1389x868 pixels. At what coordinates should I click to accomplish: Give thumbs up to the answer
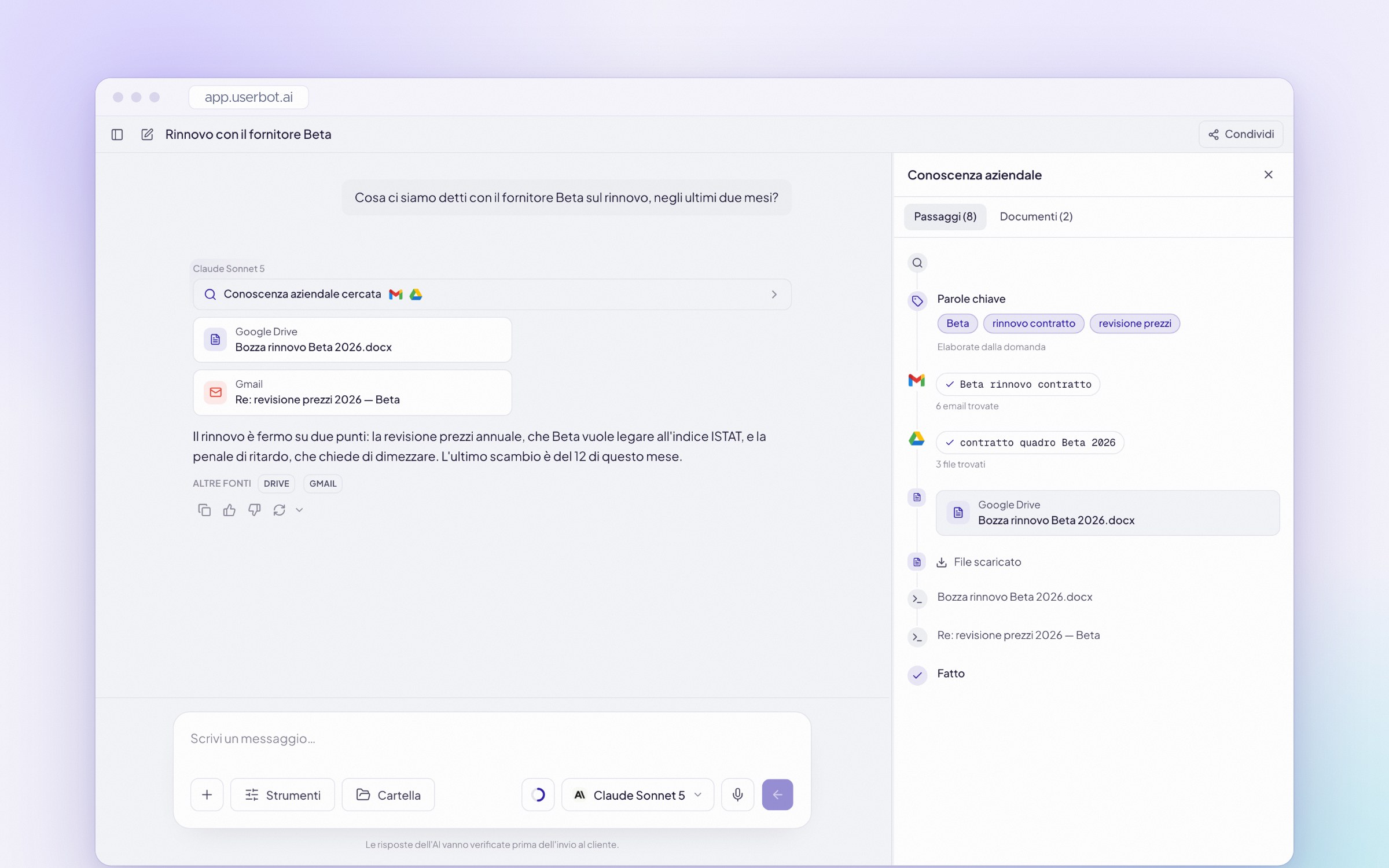(x=229, y=510)
